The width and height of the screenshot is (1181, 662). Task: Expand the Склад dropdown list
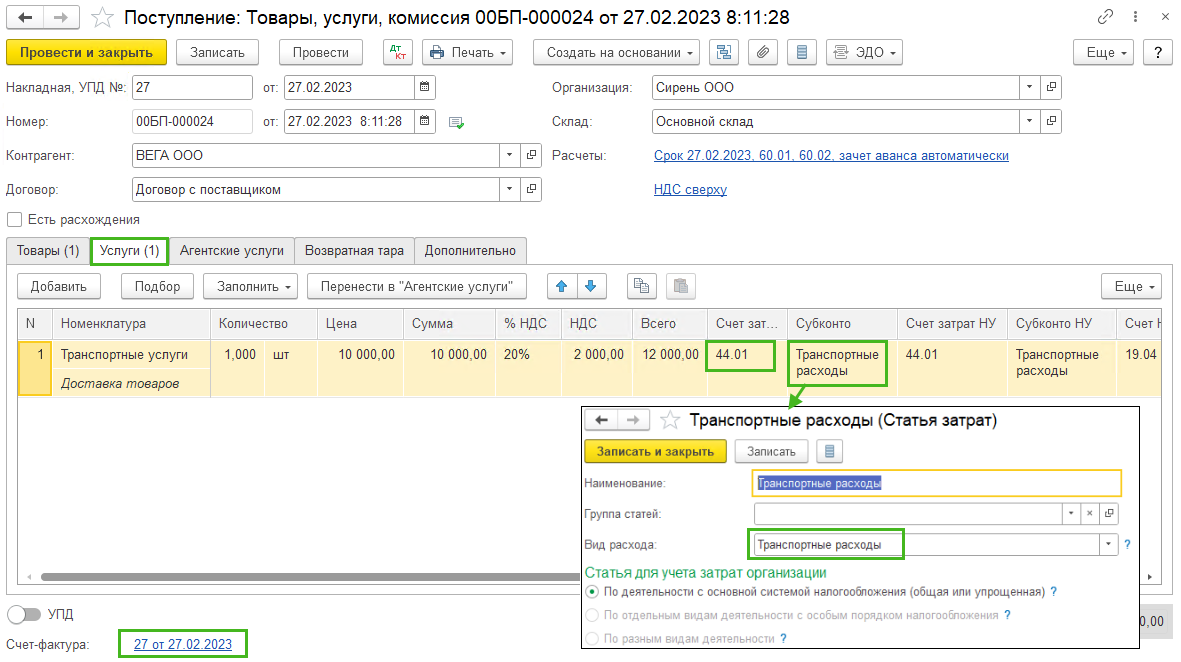click(x=1030, y=121)
